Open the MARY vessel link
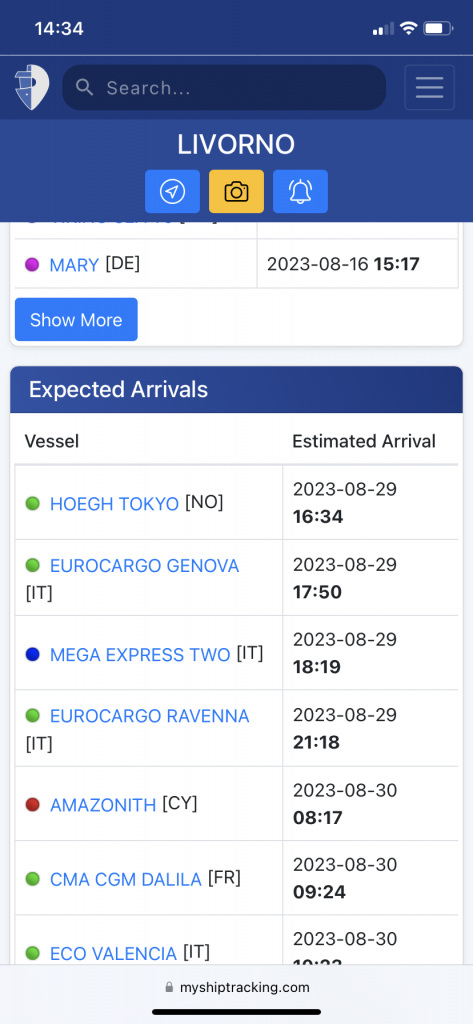This screenshot has width=473, height=1024. pyautogui.click(x=74, y=264)
